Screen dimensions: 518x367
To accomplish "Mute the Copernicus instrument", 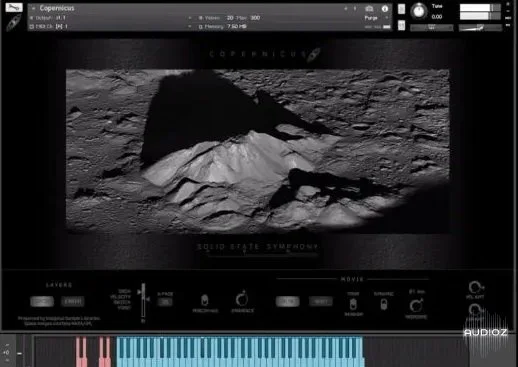I will tap(401, 25).
